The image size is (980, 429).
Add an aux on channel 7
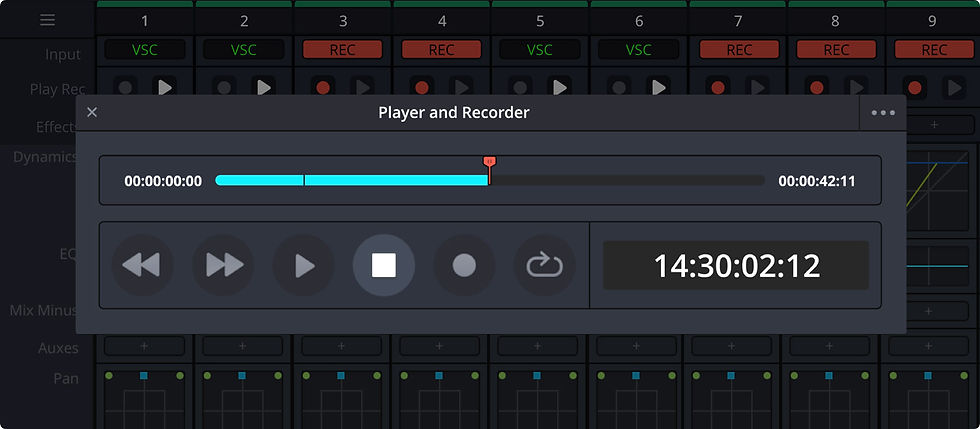tap(731, 346)
